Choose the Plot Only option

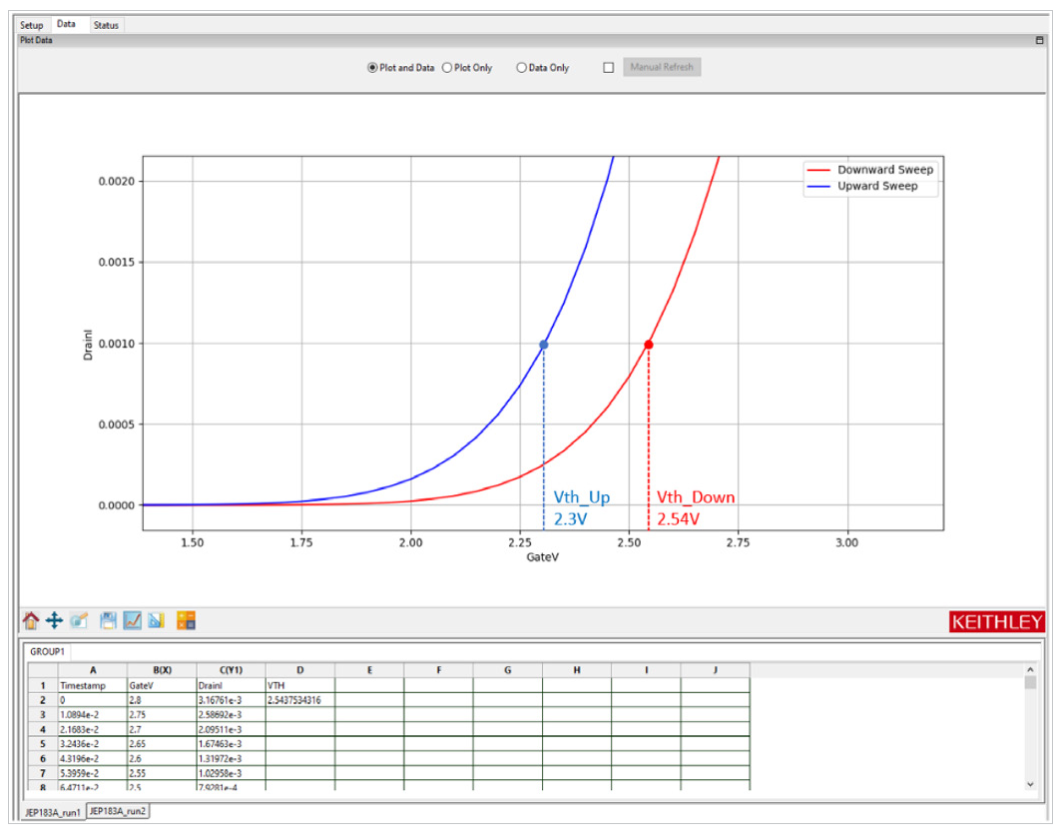click(447, 68)
